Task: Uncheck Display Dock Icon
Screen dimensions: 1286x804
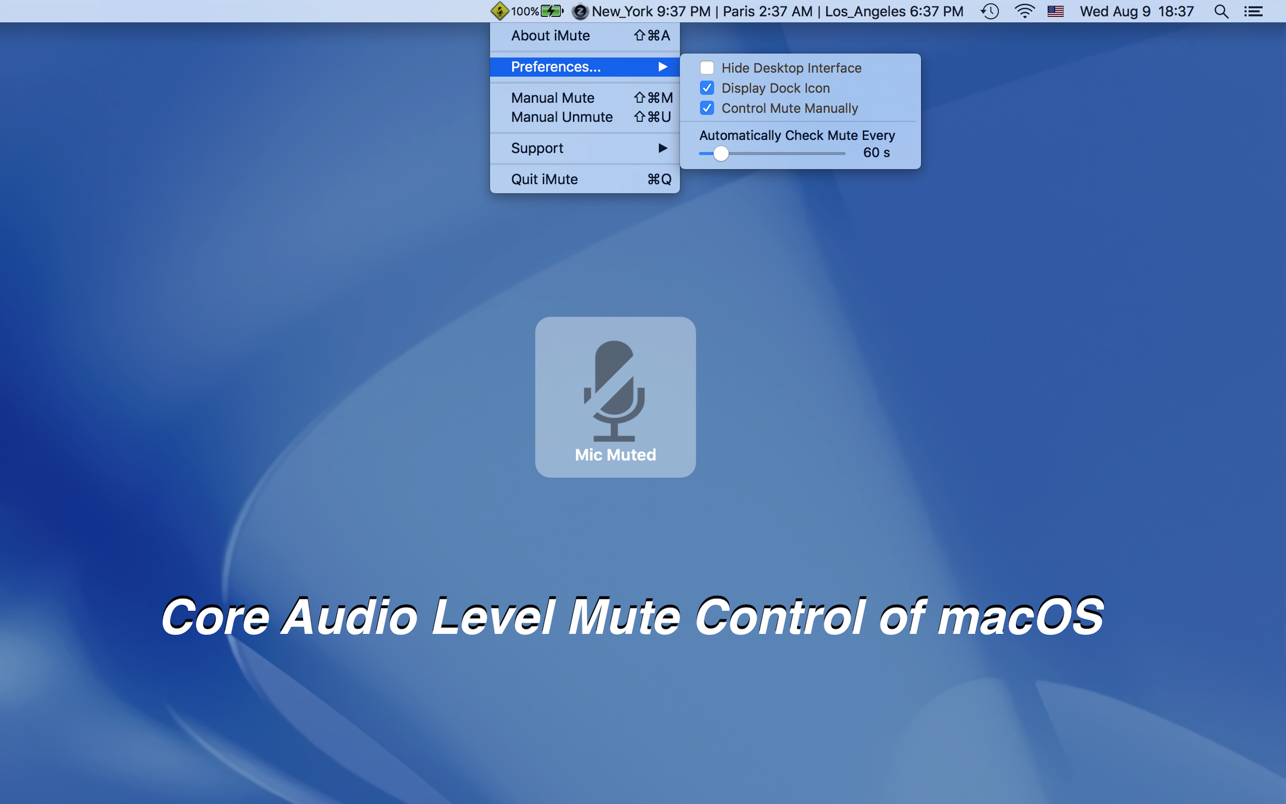Action: click(707, 88)
